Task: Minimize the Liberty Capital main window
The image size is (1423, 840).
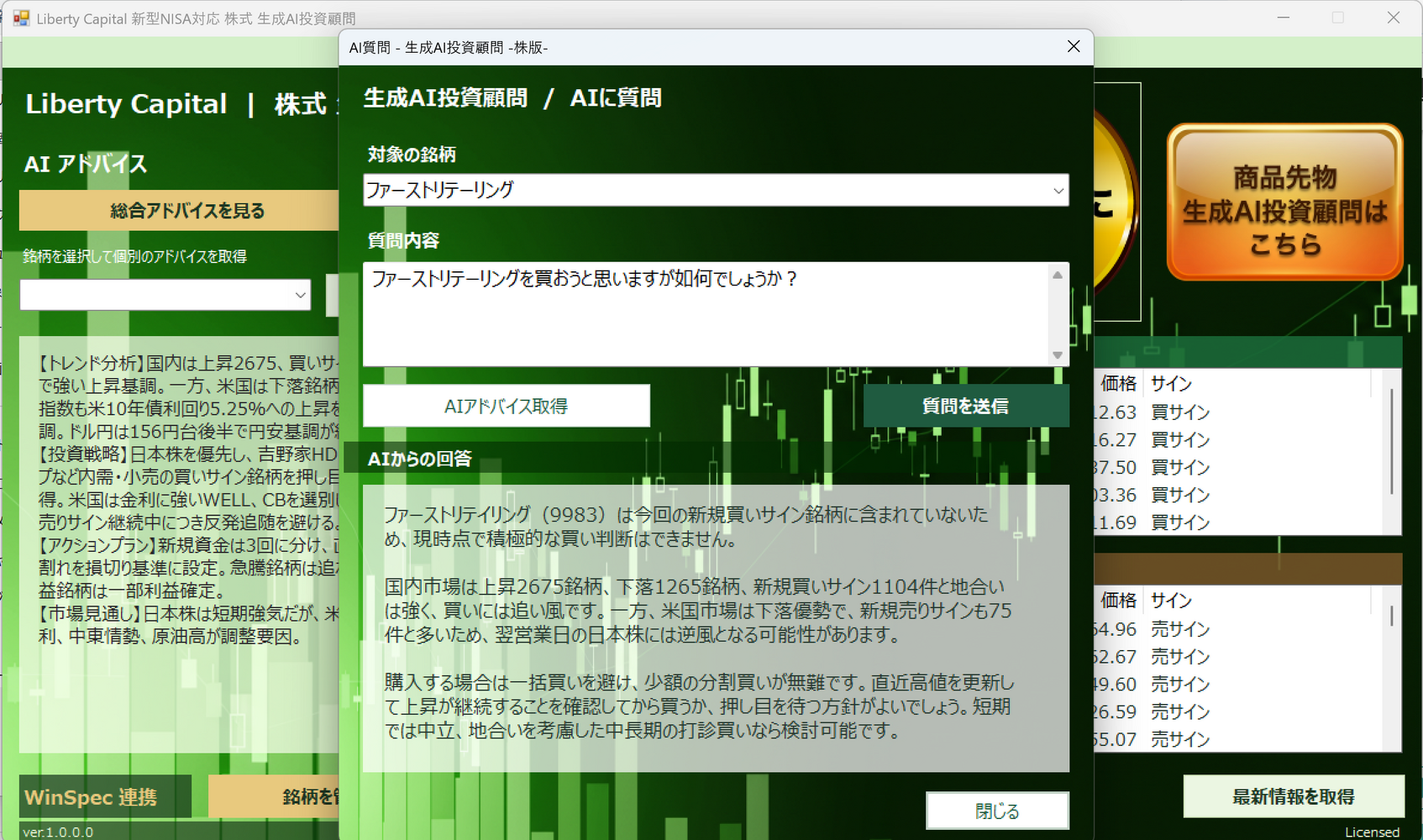Action: pyautogui.click(x=1284, y=18)
